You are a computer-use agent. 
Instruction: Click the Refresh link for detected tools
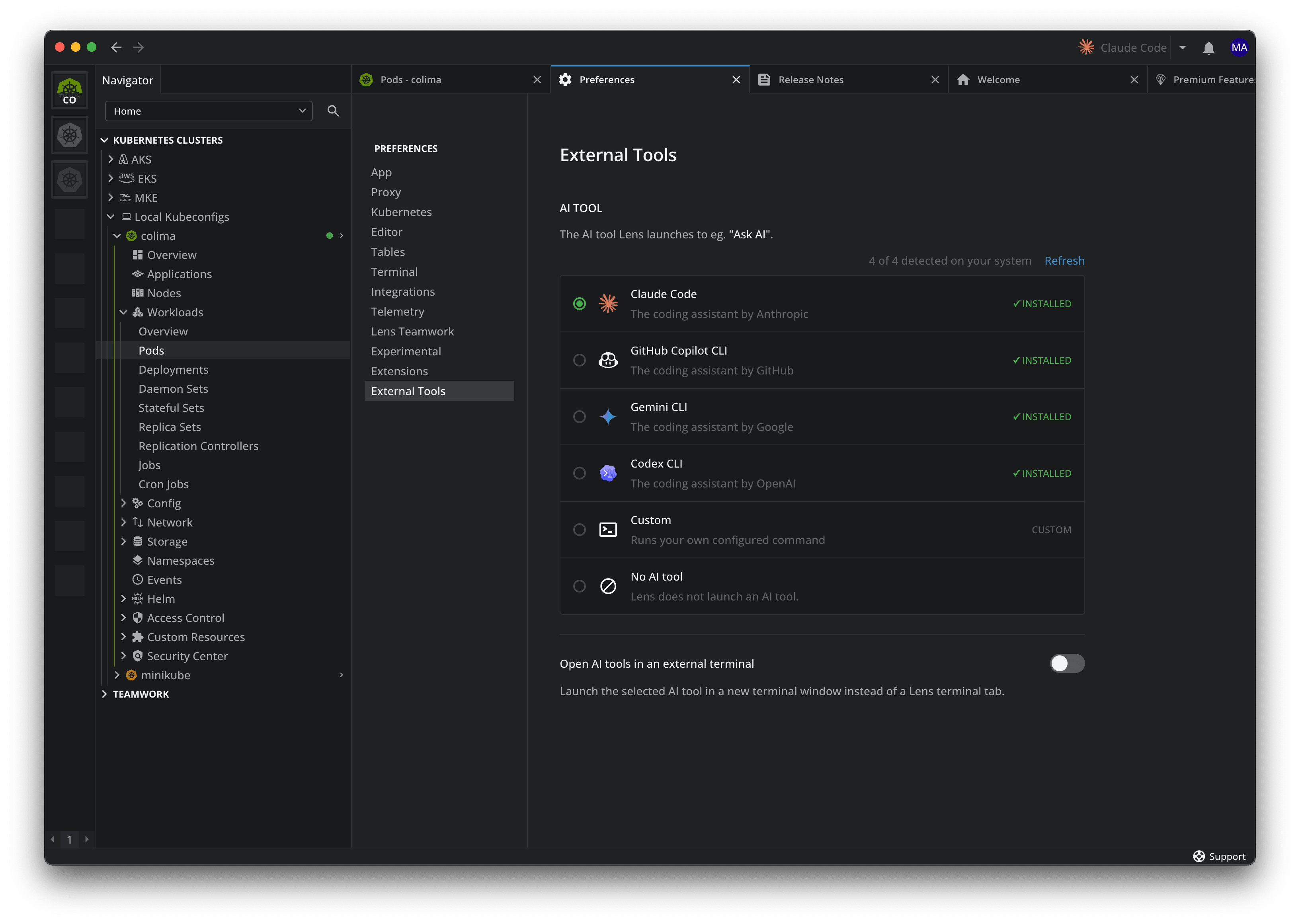1064,261
